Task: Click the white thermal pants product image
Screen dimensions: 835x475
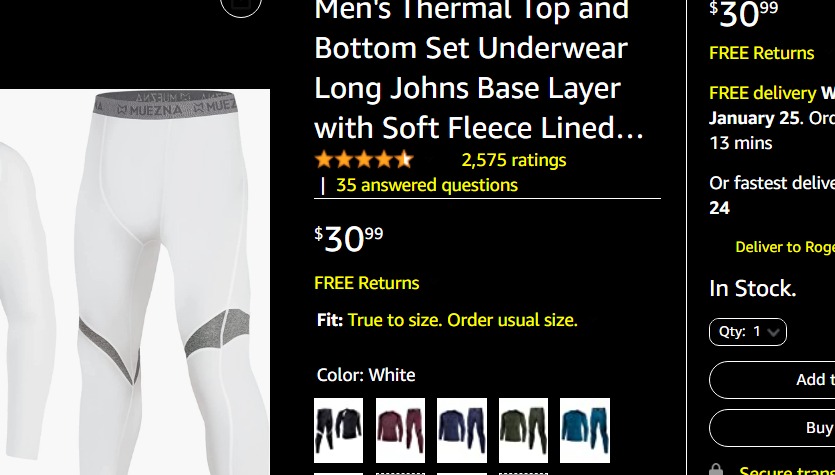Action: [x=135, y=282]
